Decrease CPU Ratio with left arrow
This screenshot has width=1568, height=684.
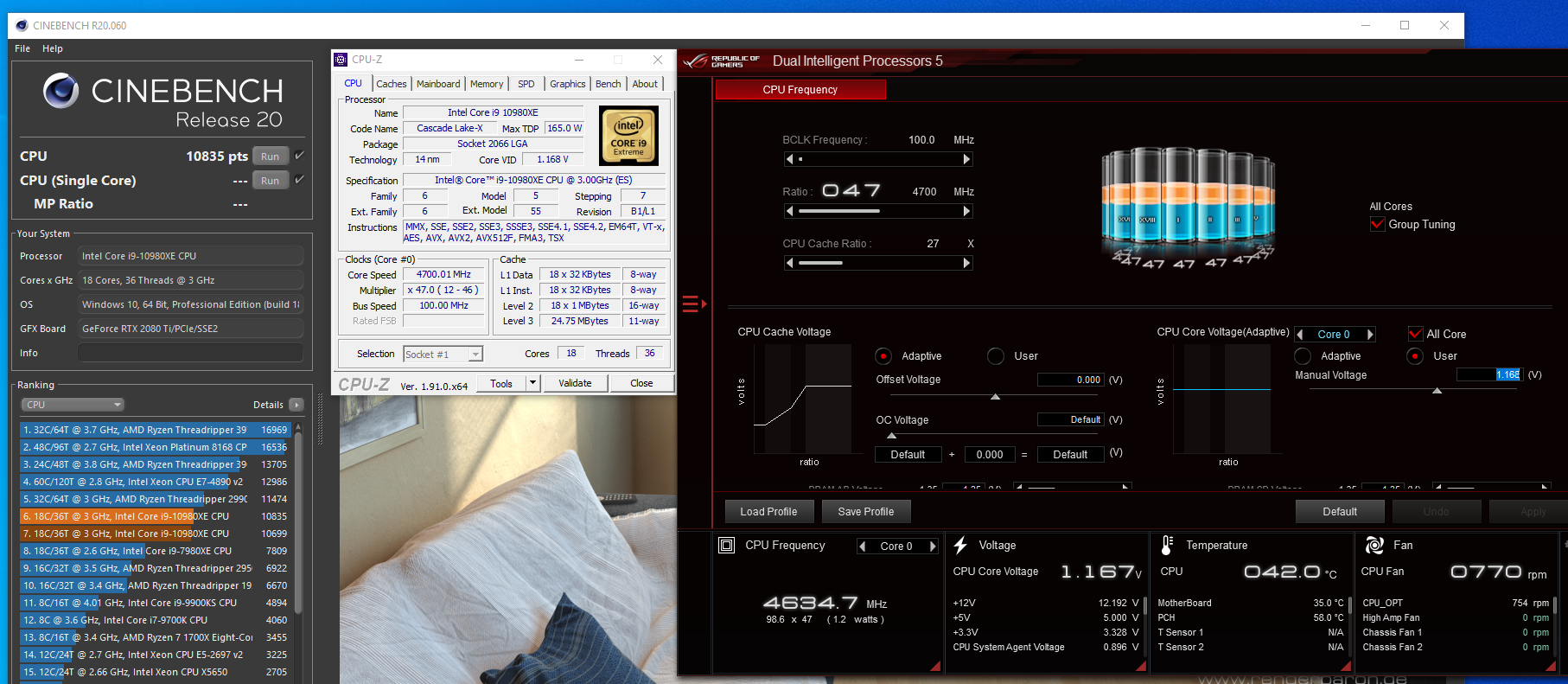click(789, 211)
